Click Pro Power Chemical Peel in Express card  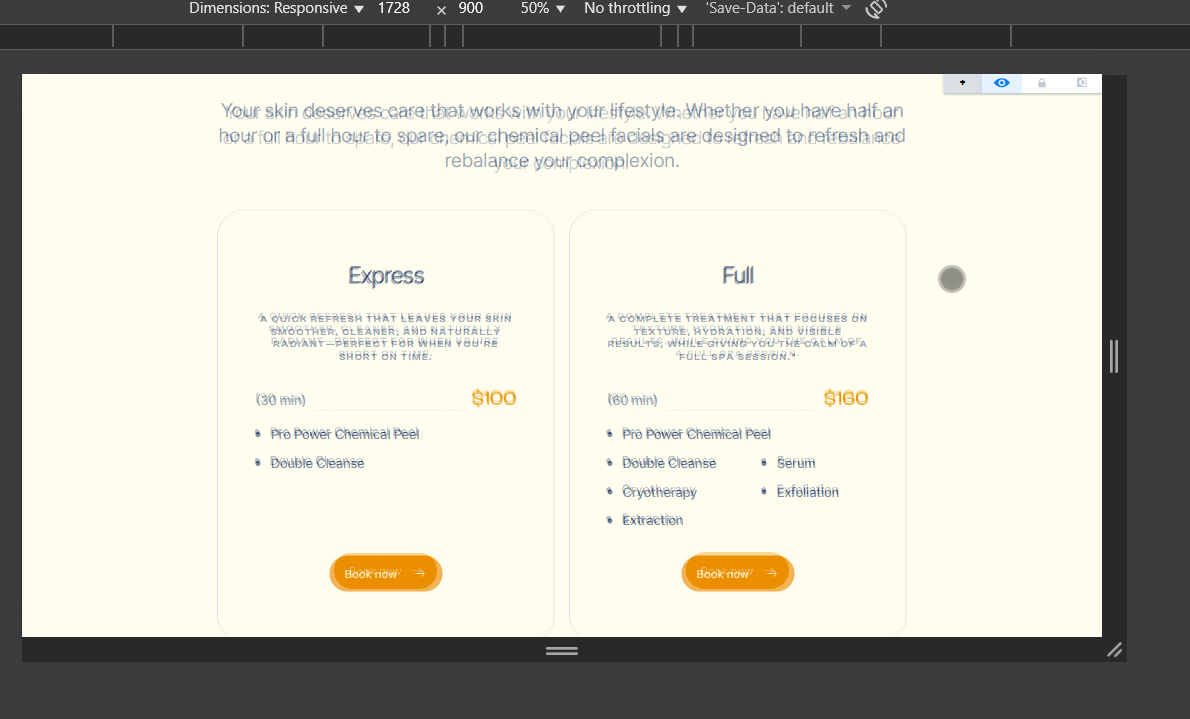click(345, 434)
